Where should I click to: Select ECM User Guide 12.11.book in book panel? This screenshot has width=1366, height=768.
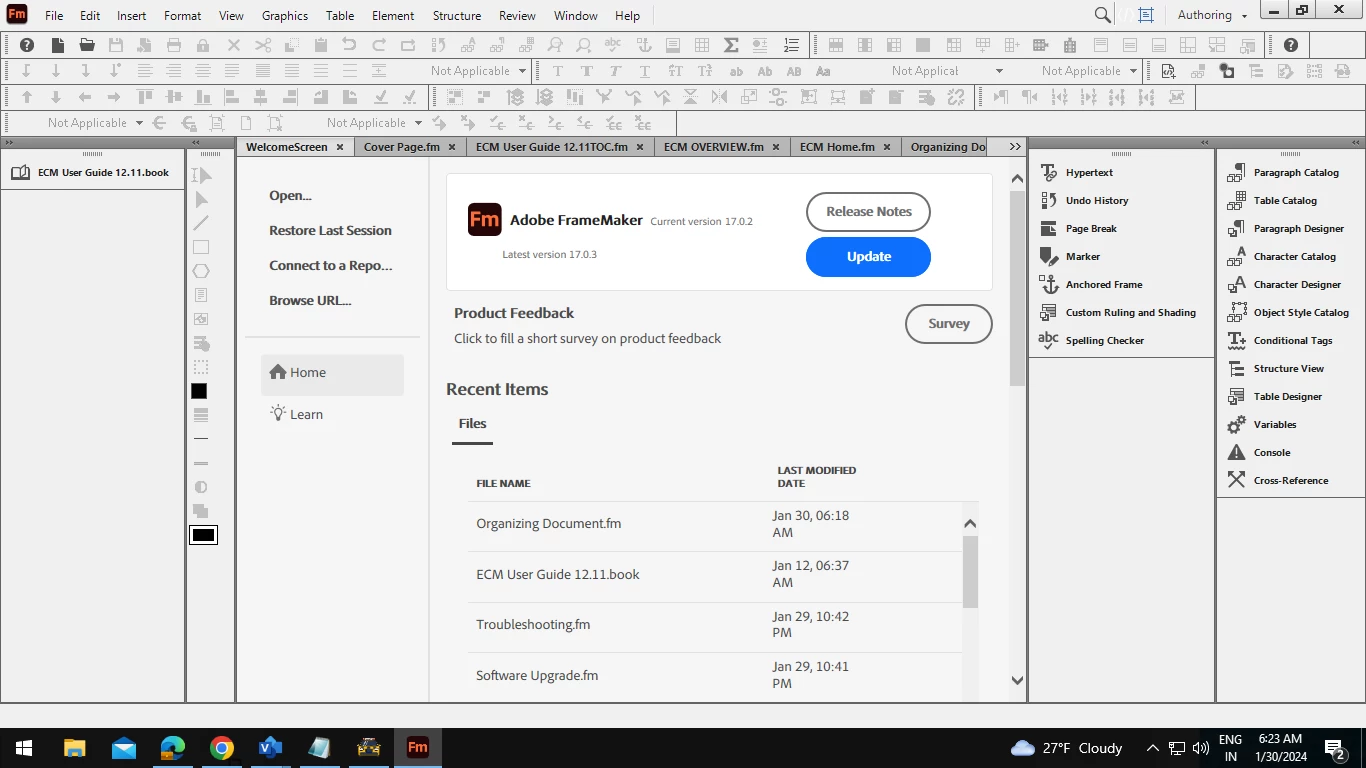(103, 172)
